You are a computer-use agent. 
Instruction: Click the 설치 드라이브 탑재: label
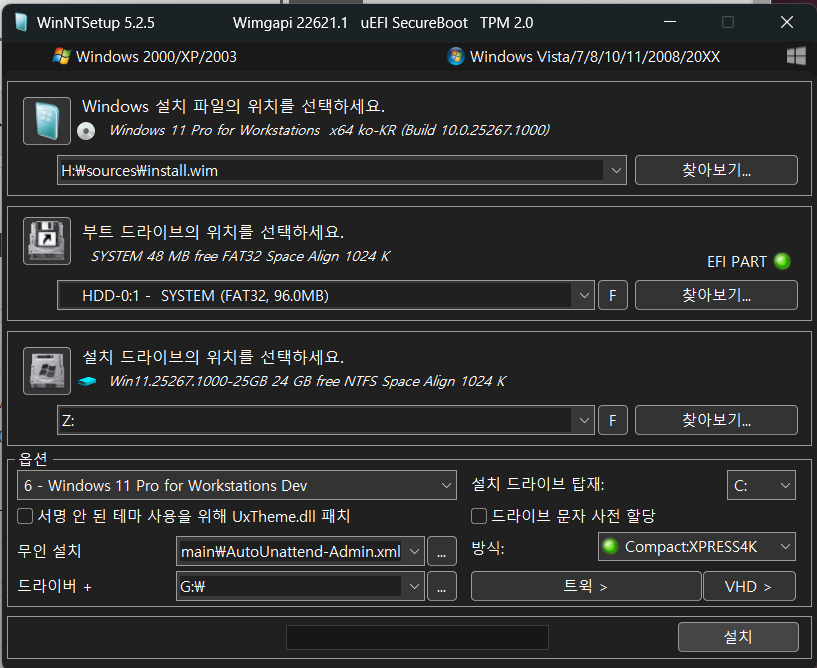[538, 484]
